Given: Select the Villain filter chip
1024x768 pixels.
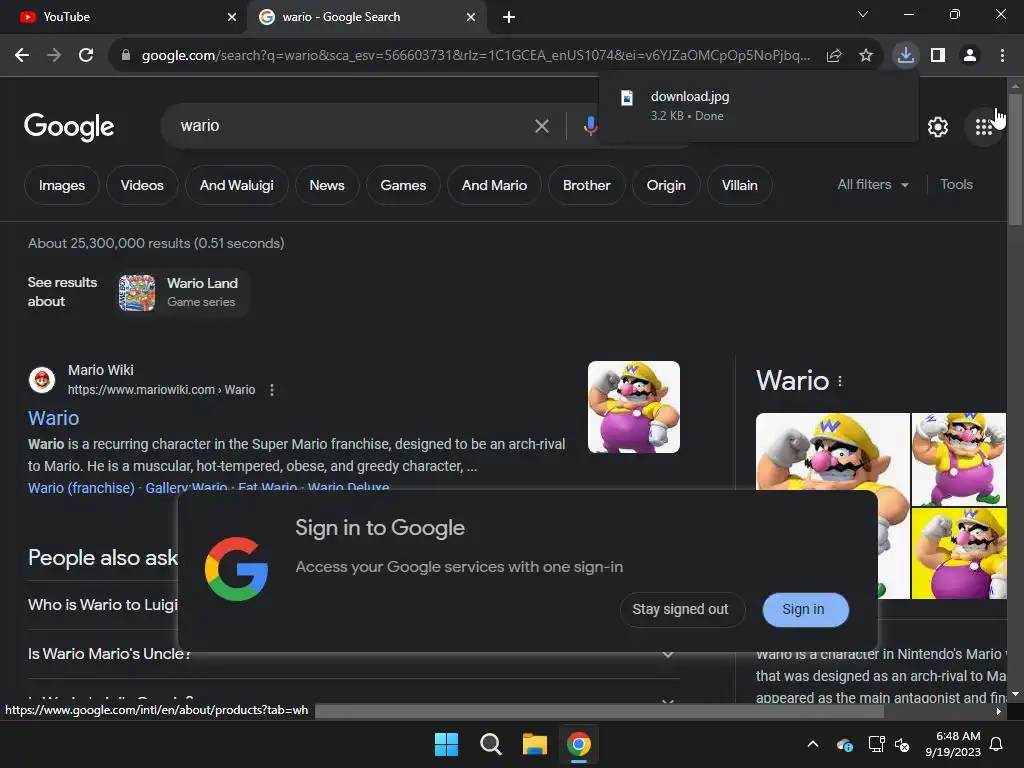Looking at the screenshot, I should (x=739, y=185).
